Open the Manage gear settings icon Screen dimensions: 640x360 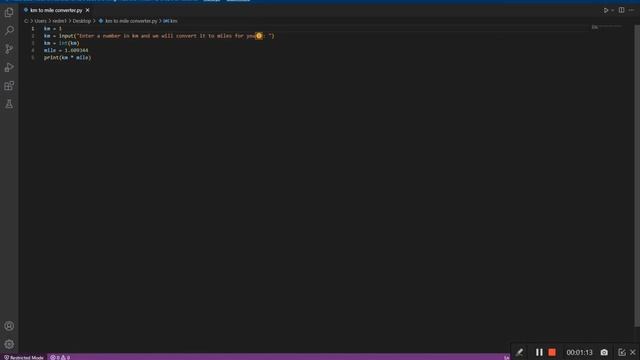click(x=9, y=344)
